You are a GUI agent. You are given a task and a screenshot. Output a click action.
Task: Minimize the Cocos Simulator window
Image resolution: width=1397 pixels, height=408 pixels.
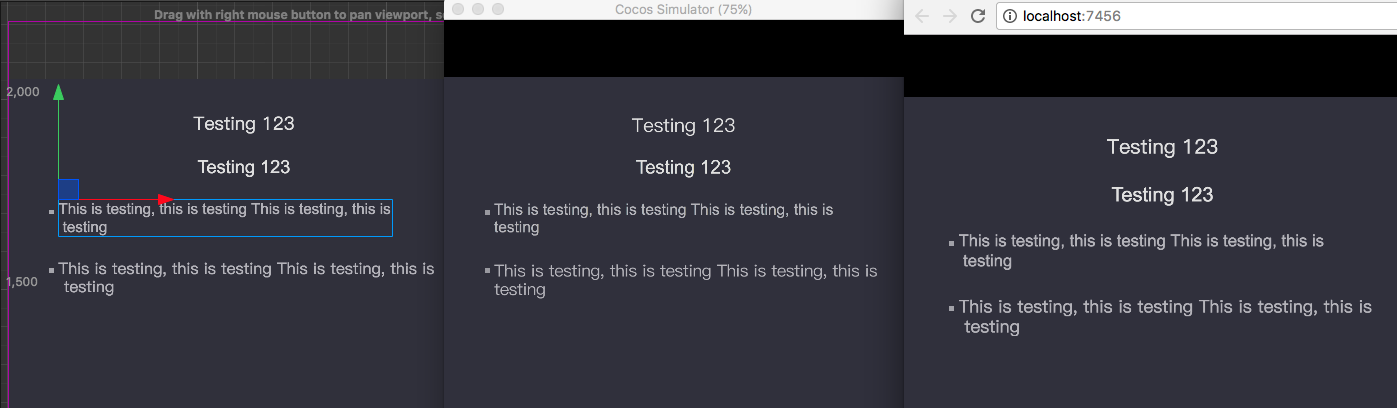[478, 9]
